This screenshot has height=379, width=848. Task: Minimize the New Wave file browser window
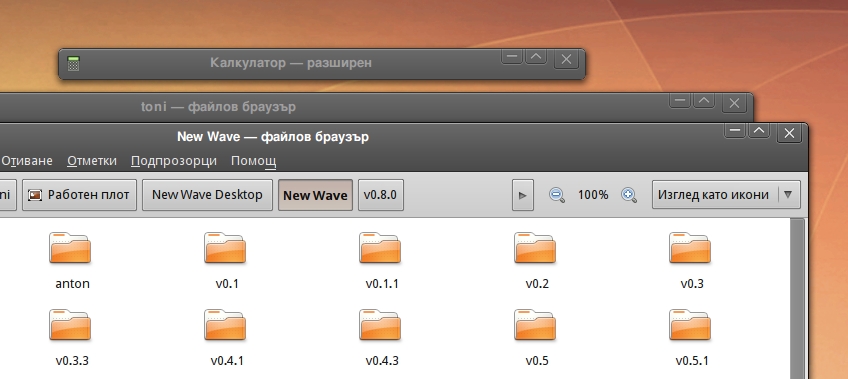(x=735, y=130)
